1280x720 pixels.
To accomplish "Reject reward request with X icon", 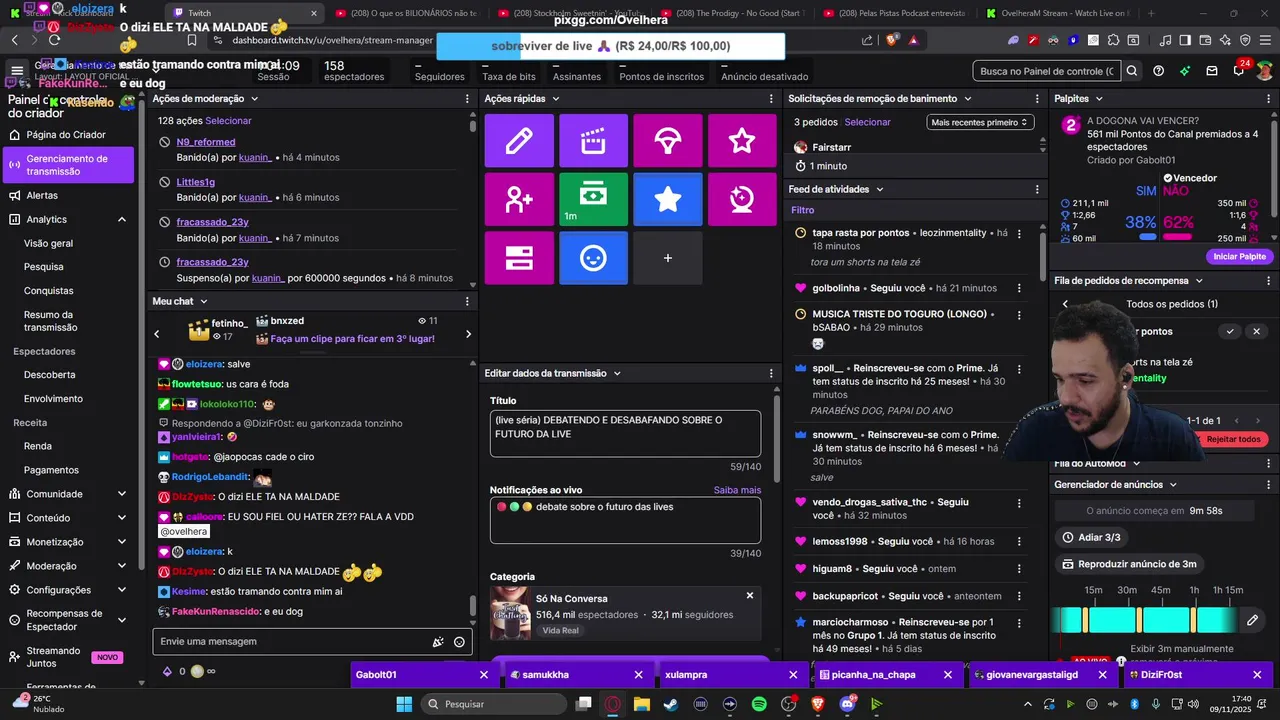I will point(1257,331).
